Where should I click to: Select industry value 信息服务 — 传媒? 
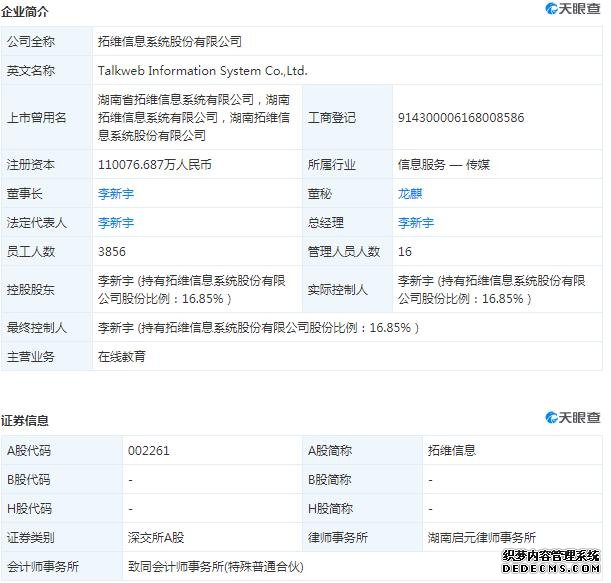click(x=443, y=164)
